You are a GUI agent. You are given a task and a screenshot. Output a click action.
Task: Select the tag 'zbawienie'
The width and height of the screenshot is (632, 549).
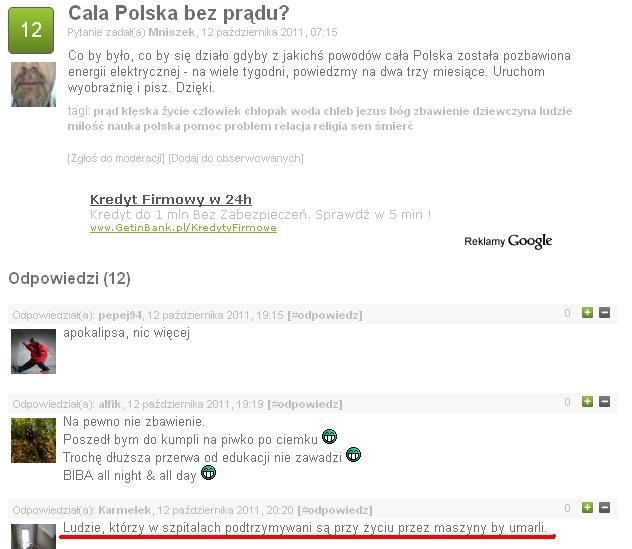[x=441, y=111]
